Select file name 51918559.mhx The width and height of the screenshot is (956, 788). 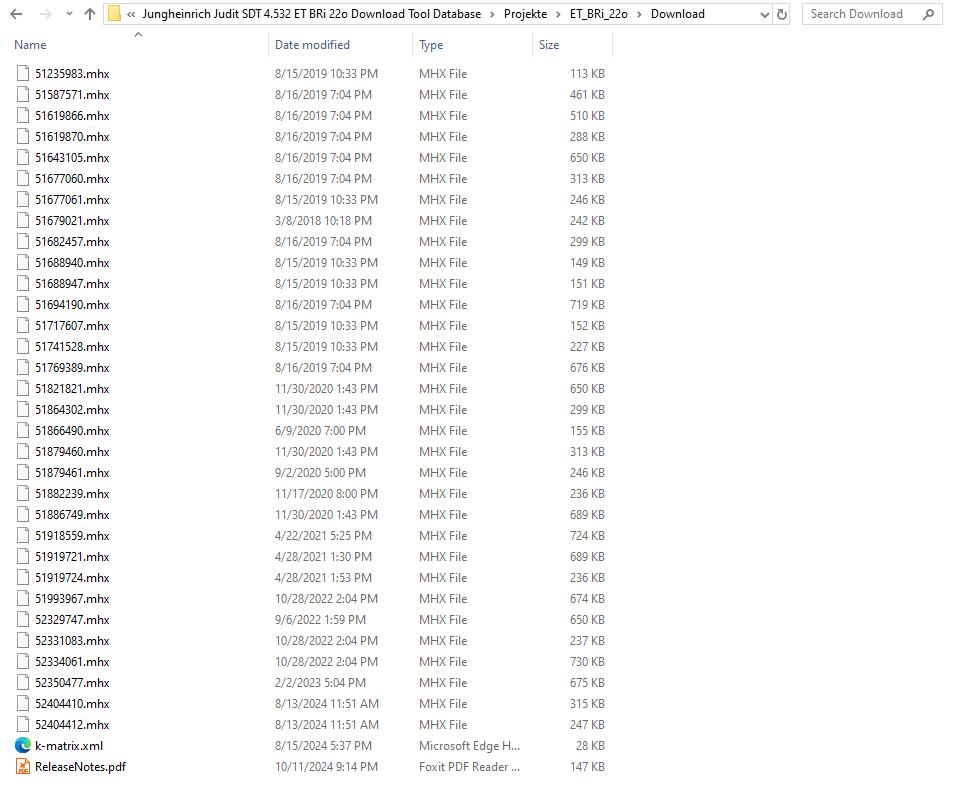click(x=72, y=535)
